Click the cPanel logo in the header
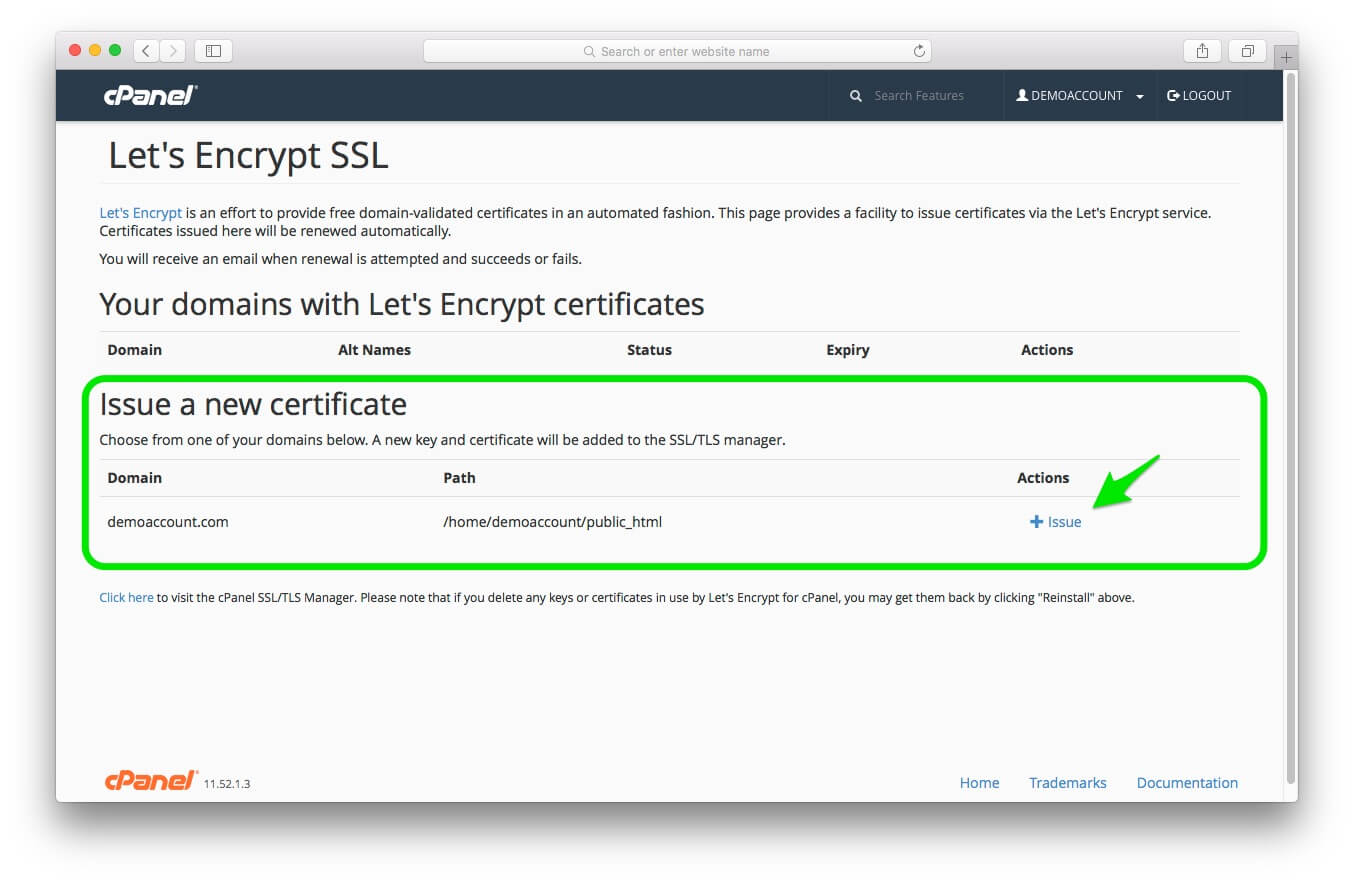This screenshot has height=882, width=1354. click(x=151, y=95)
